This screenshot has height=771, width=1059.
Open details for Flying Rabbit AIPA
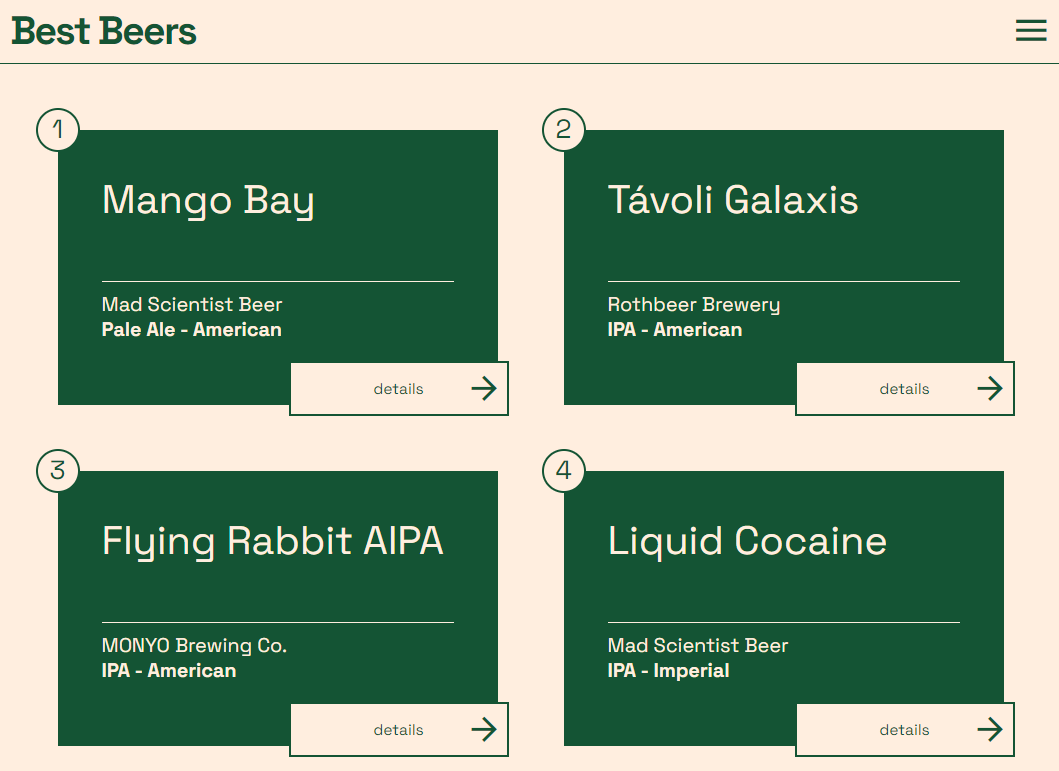pyautogui.click(x=399, y=730)
